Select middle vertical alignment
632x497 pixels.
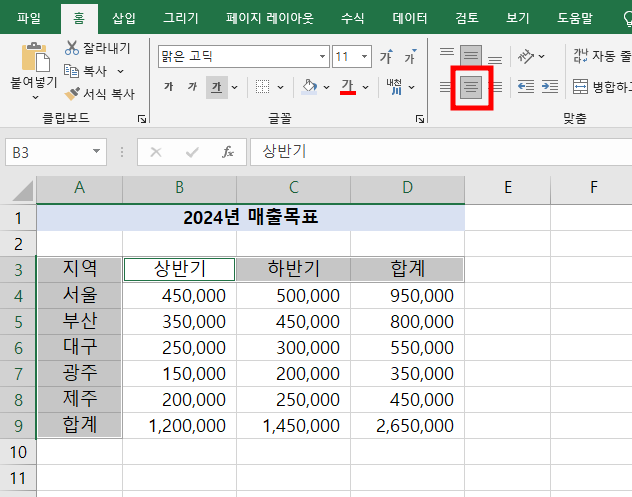tap(471, 55)
